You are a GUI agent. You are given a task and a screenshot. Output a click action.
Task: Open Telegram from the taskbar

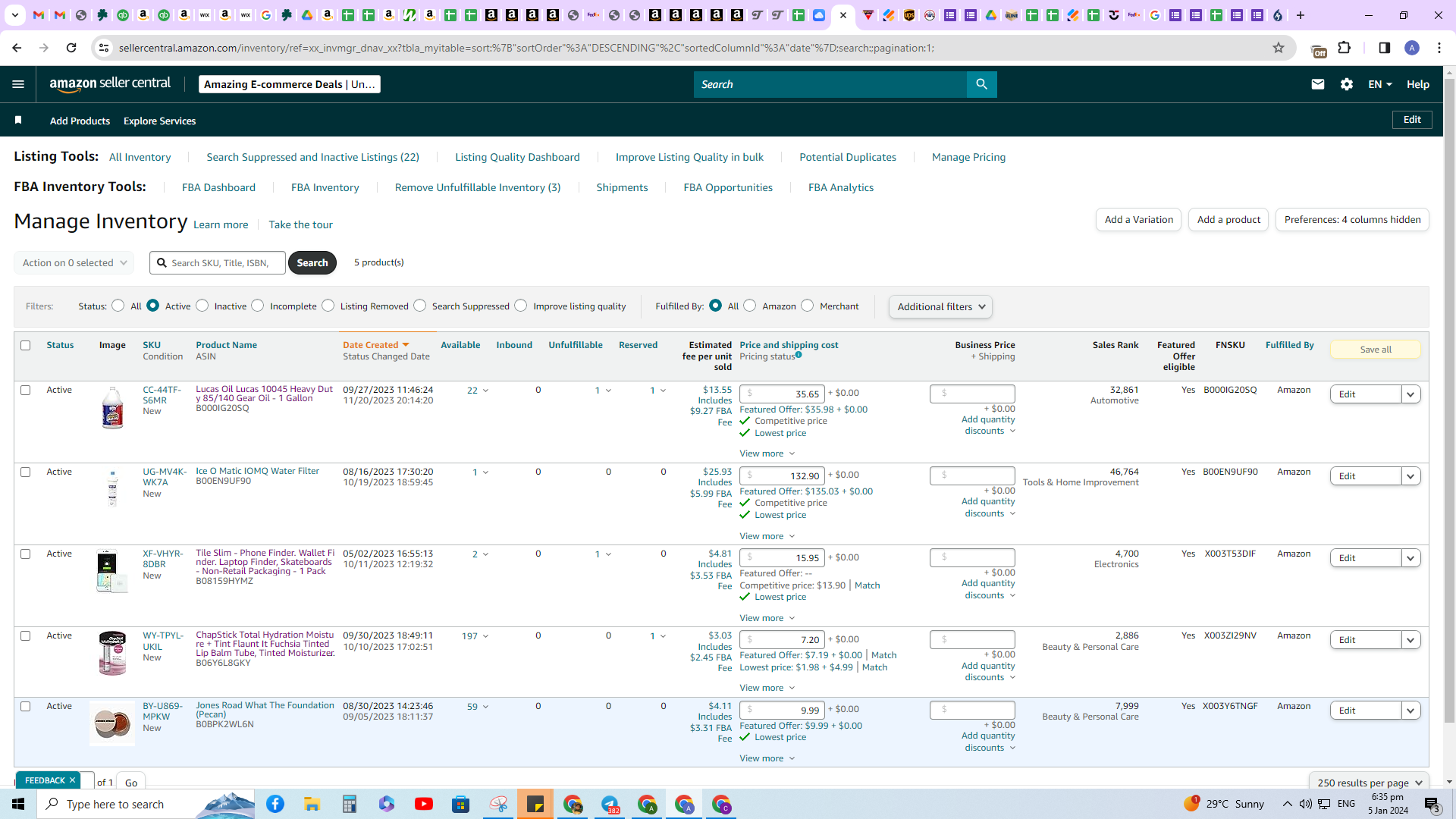[610, 804]
